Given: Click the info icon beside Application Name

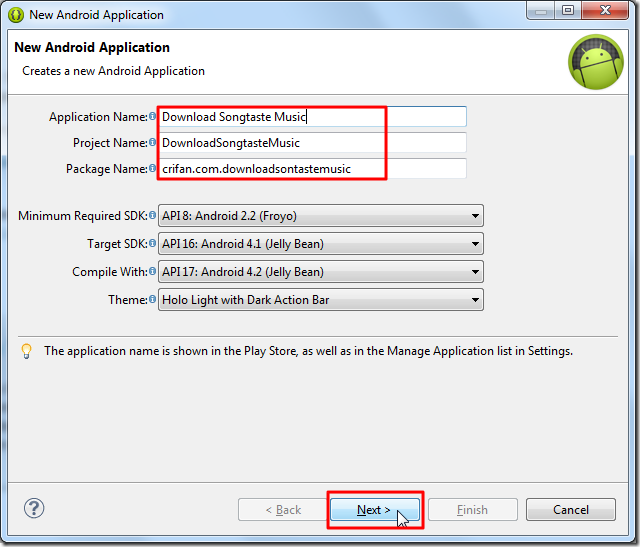Looking at the screenshot, I should 153,117.
